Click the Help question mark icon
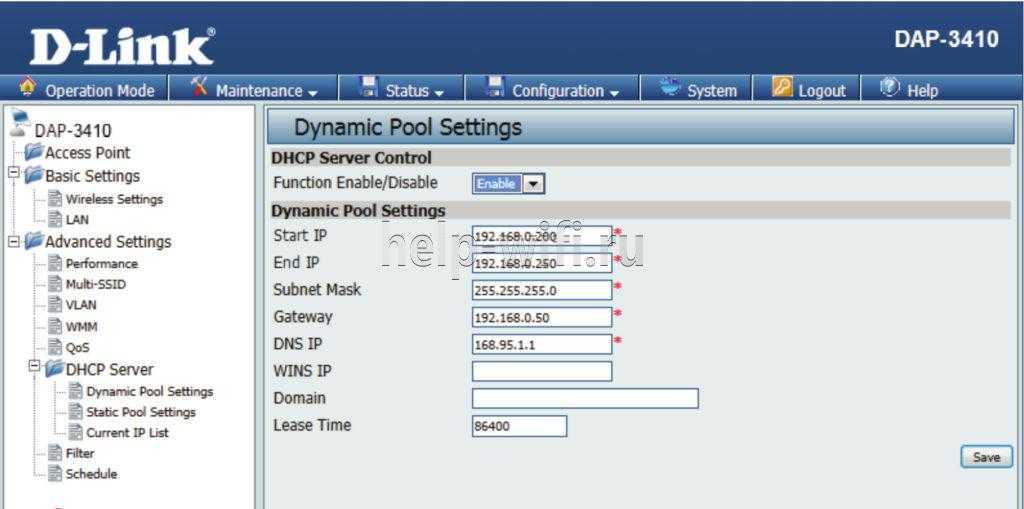1024x509 pixels. (890, 89)
